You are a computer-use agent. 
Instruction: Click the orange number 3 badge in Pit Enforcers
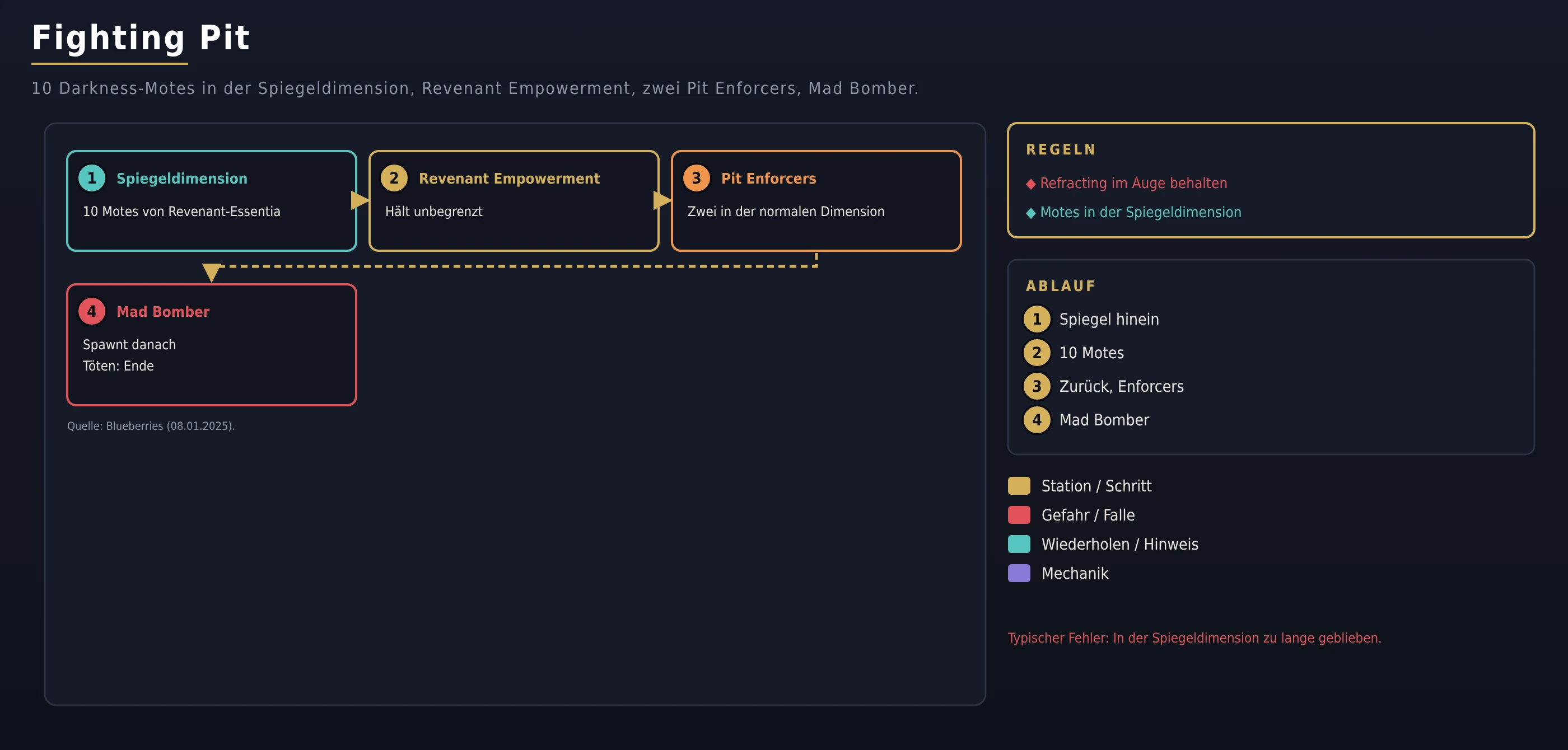tap(696, 178)
